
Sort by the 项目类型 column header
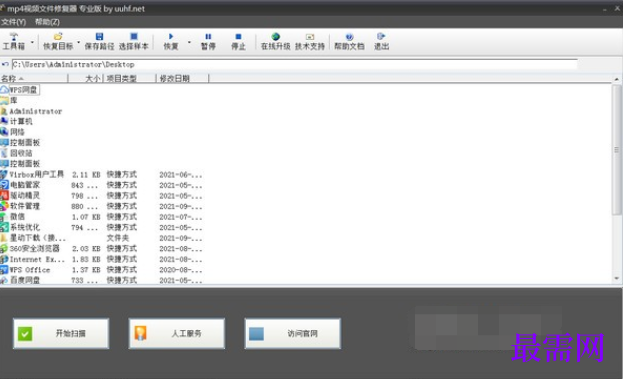click(130, 79)
